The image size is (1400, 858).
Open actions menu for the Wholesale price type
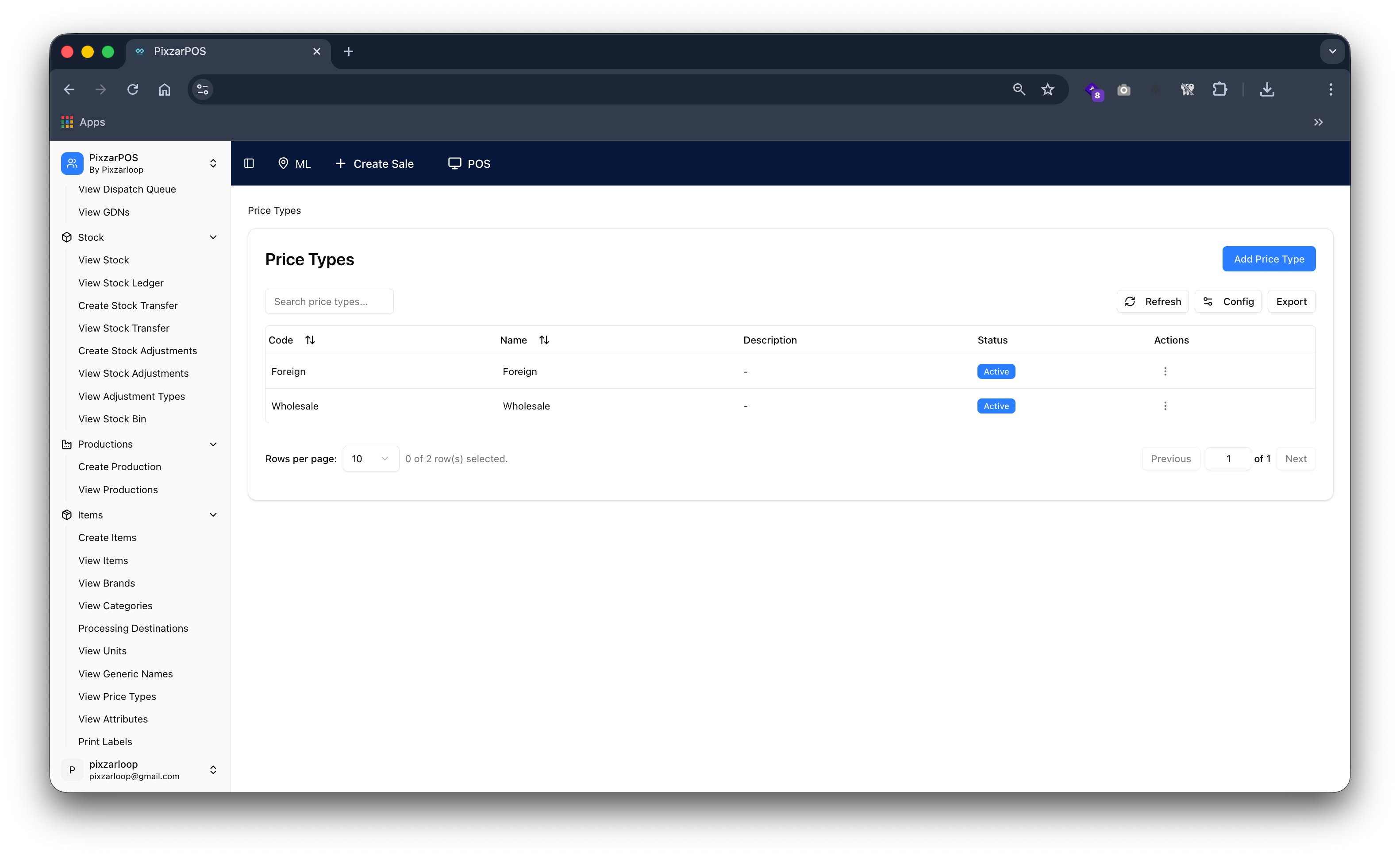pyautogui.click(x=1165, y=406)
